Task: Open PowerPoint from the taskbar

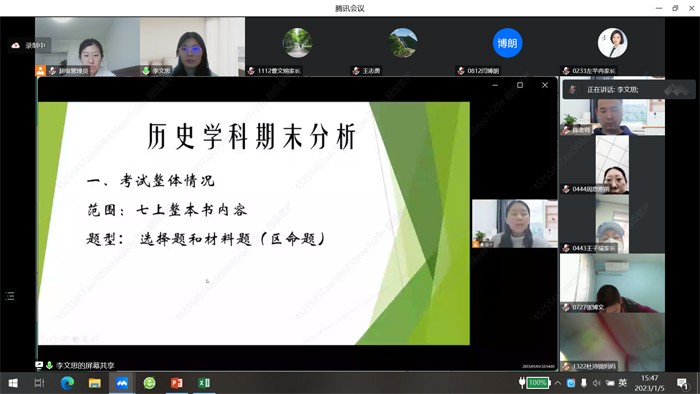Action: pos(177,383)
